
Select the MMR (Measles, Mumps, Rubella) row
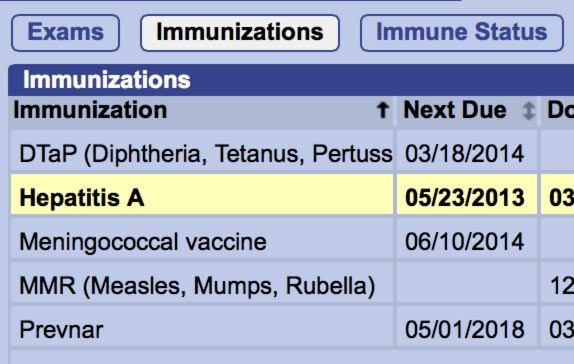(292, 286)
